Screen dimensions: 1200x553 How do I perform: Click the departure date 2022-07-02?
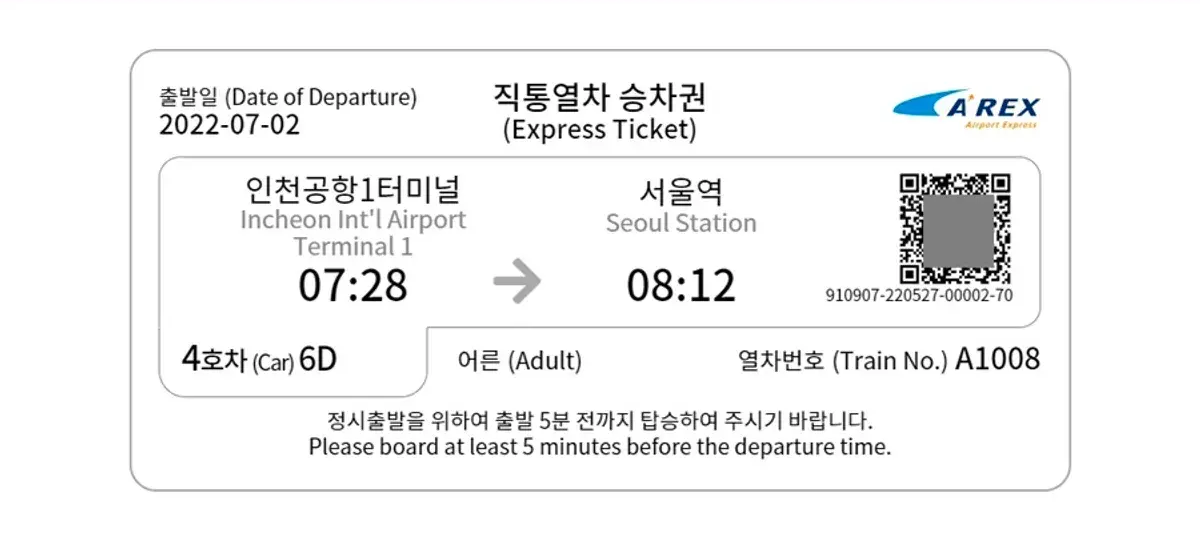(229, 125)
